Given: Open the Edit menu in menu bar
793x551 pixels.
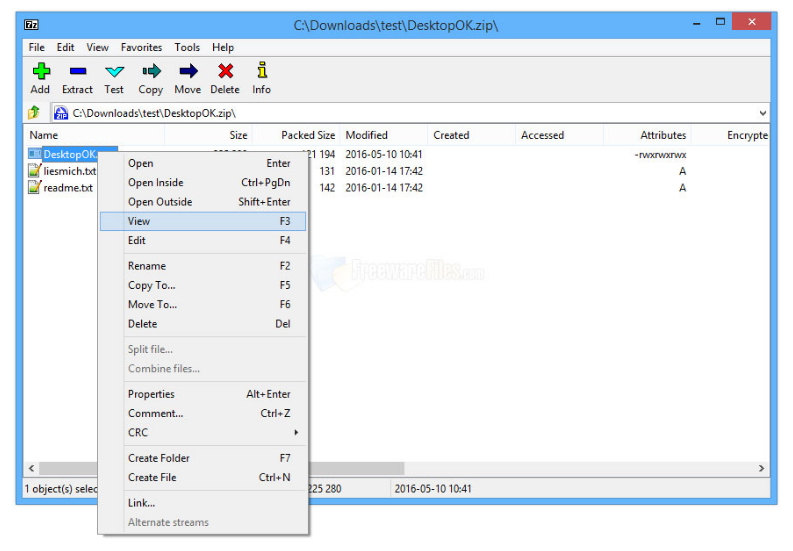Looking at the screenshot, I should 65,48.
